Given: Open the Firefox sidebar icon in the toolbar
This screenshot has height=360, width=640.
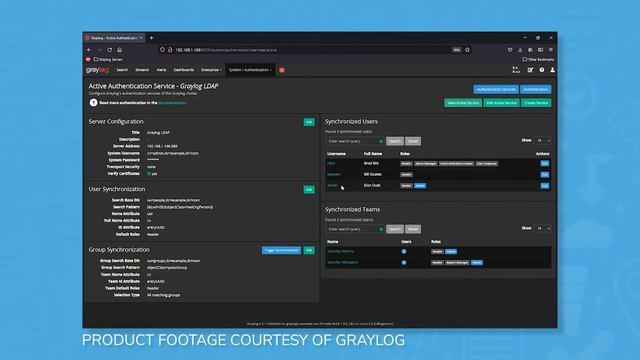Looking at the screenshot, I should tap(540, 50).
